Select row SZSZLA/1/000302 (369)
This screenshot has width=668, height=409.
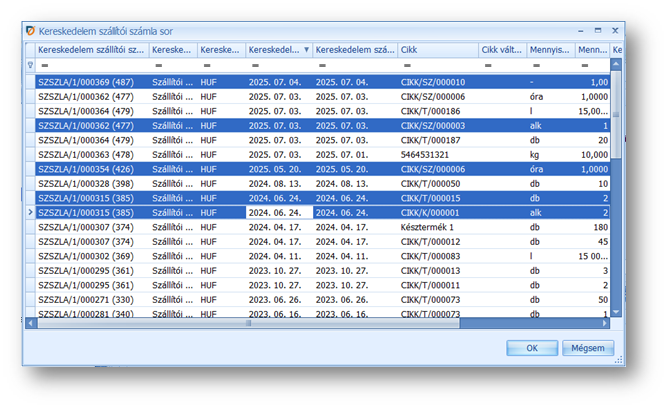pos(322,256)
